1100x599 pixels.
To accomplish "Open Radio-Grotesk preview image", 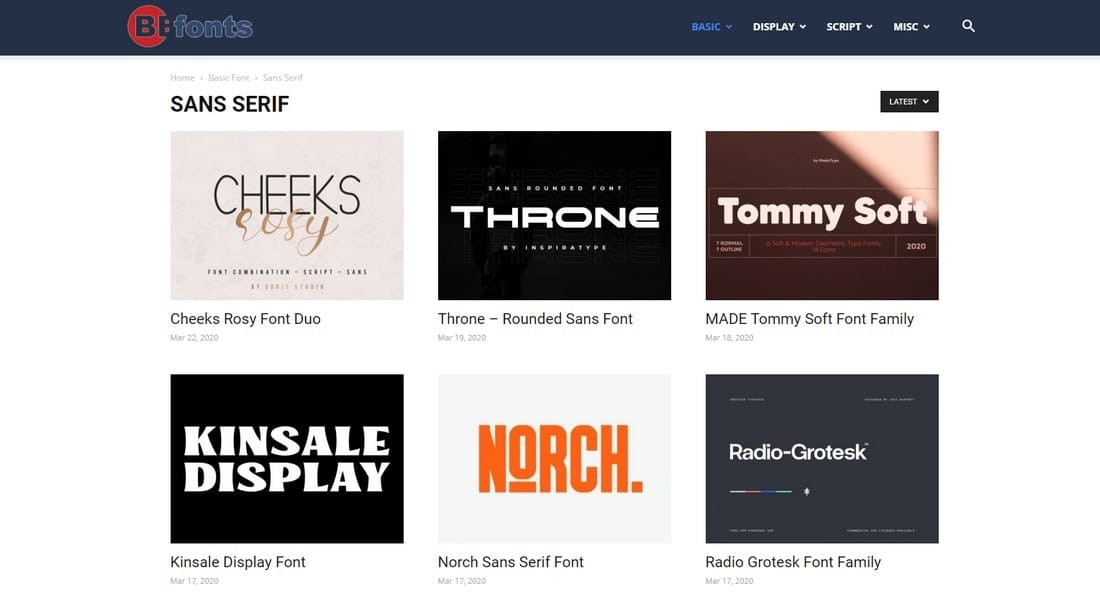I will (822, 459).
